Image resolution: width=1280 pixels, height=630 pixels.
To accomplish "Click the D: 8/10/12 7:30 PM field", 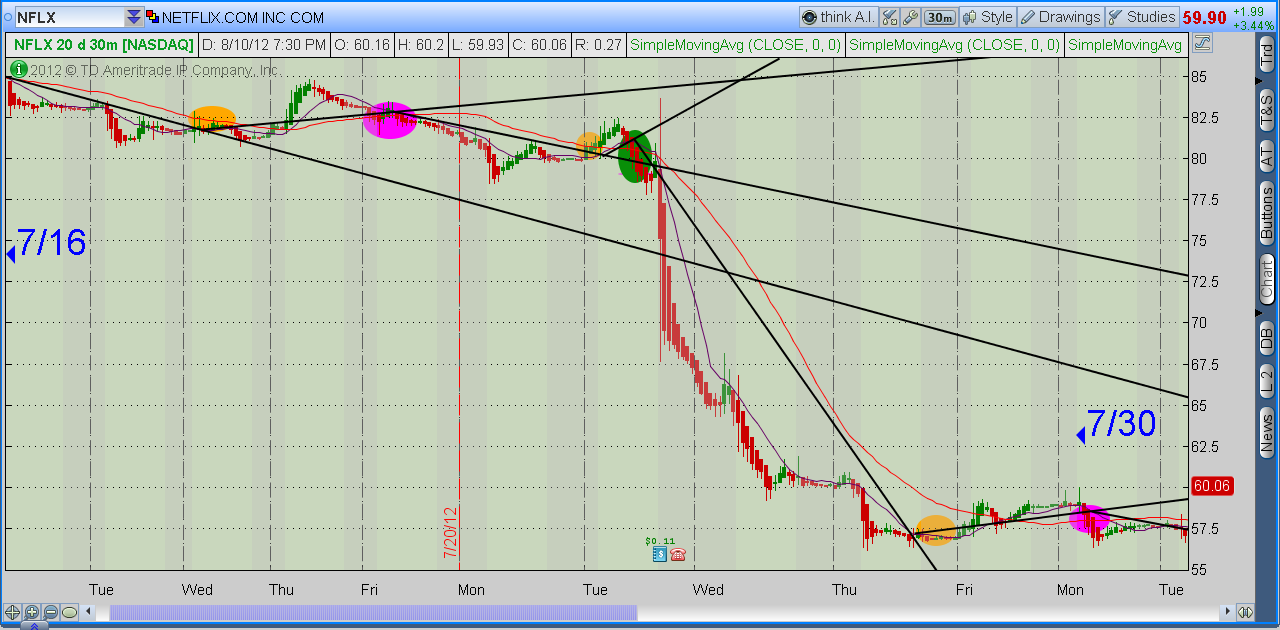I will tap(264, 45).
